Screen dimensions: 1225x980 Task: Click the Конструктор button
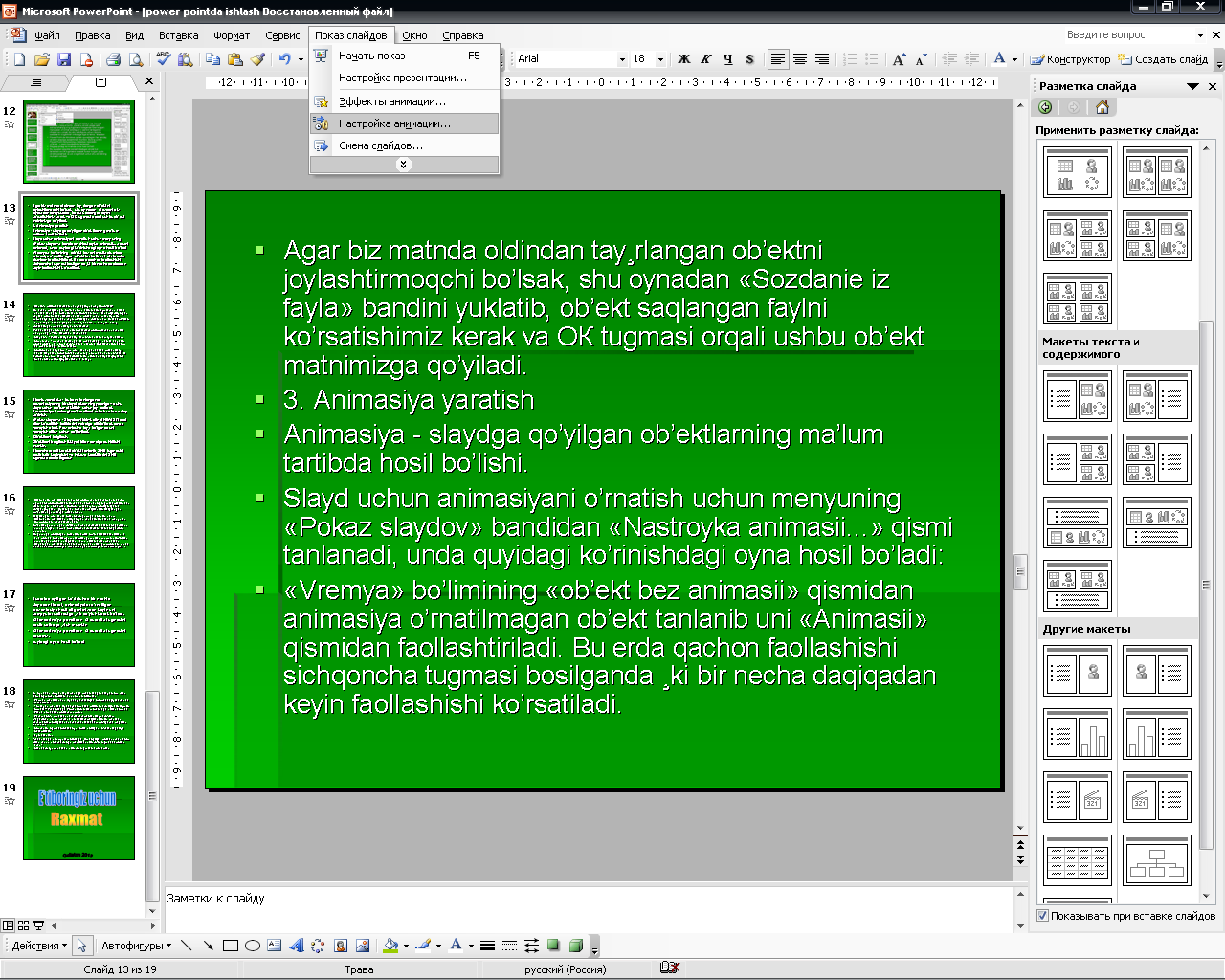tap(1071, 59)
